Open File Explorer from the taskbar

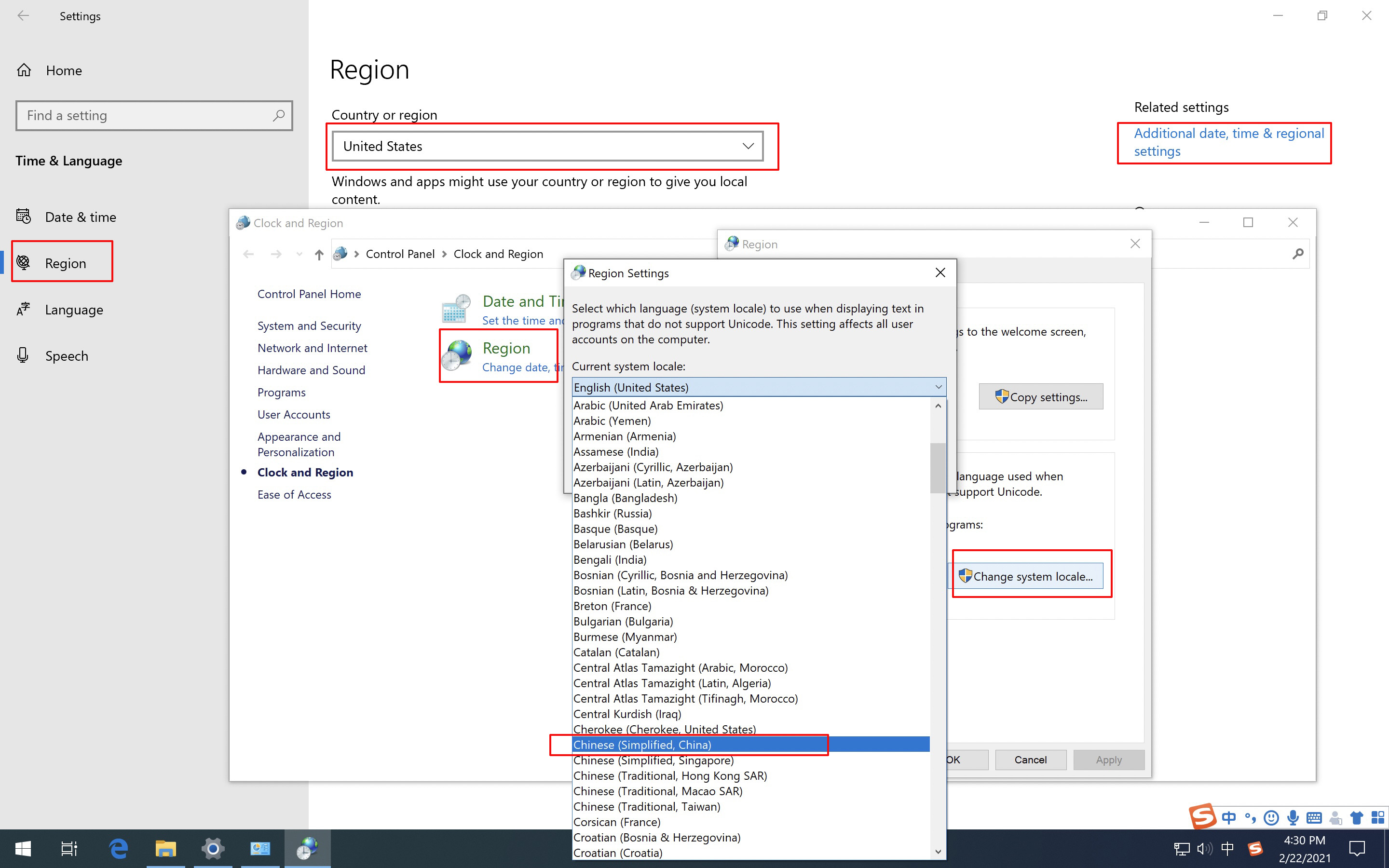tap(165, 848)
